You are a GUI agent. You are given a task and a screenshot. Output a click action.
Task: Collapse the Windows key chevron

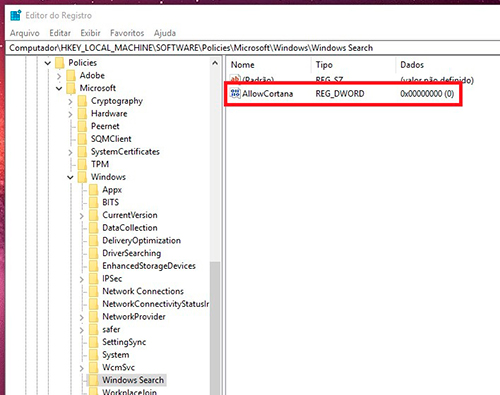click(70, 177)
